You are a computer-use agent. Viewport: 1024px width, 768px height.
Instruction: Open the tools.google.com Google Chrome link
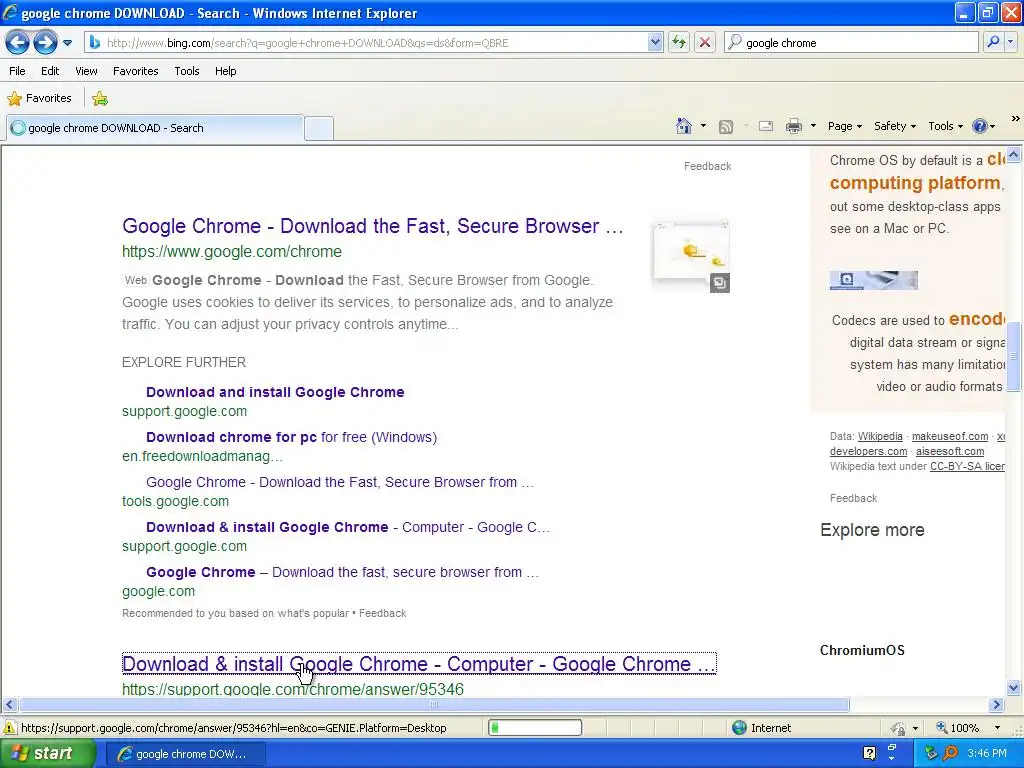click(x=340, y=482)
